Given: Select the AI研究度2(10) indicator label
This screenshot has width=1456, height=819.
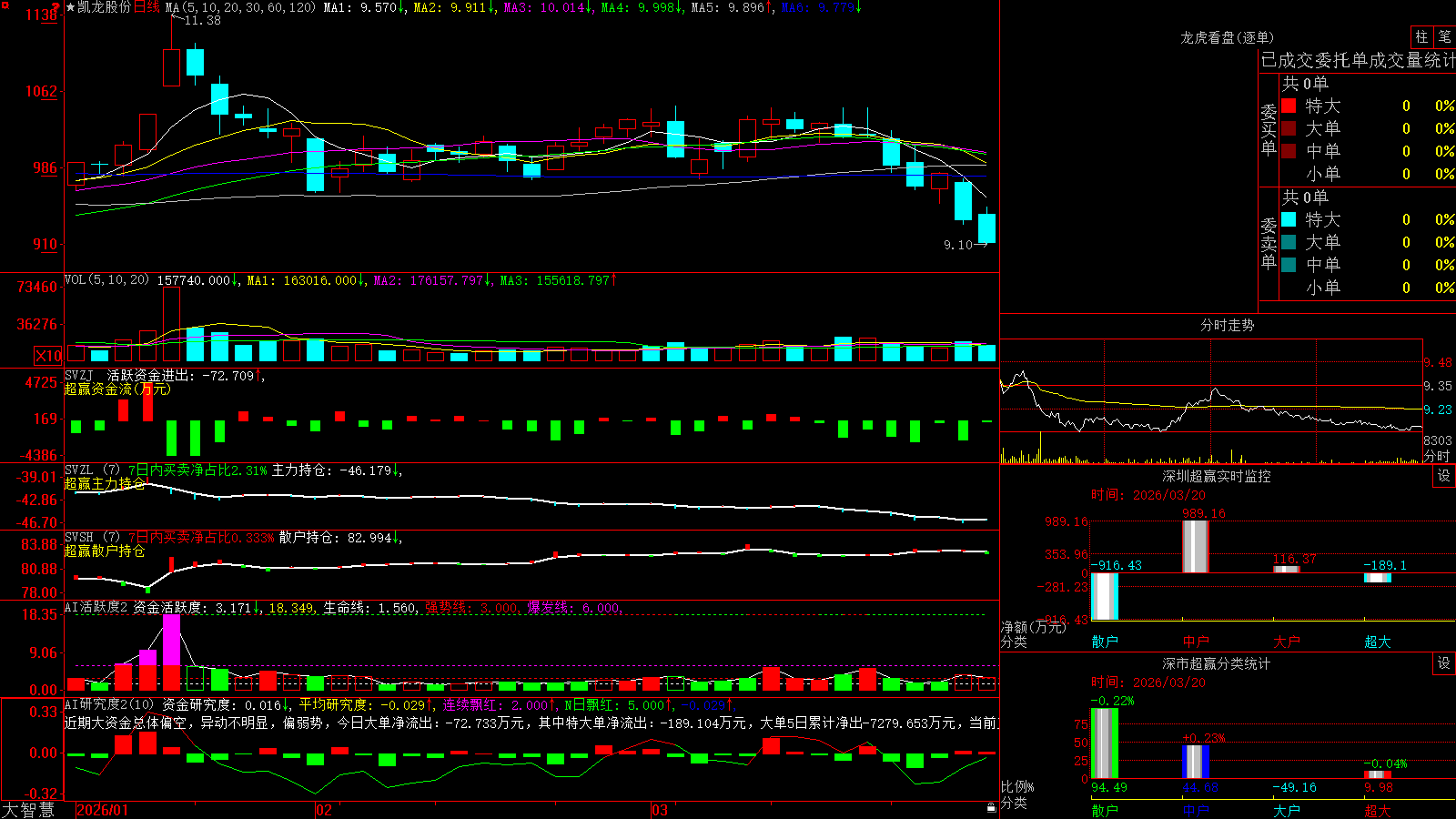Looking at the screenshot, I should [x=109, y=704].
